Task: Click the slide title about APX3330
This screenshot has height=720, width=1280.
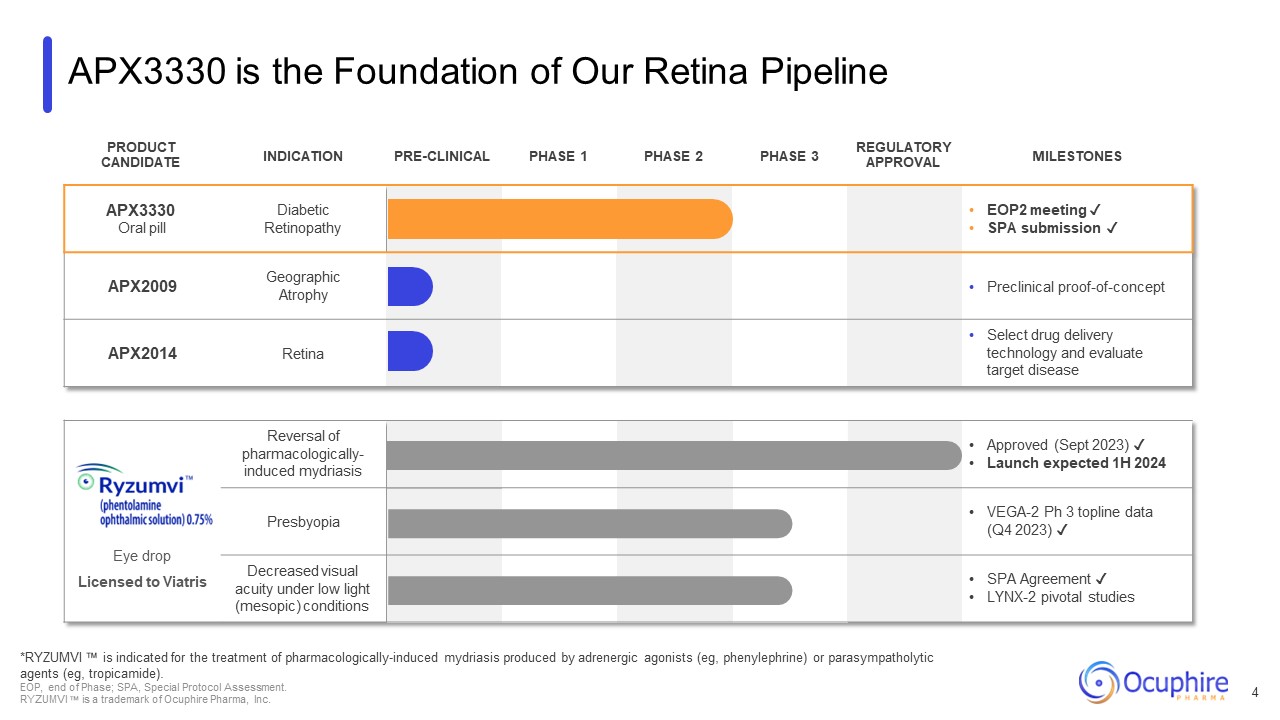Action: coord(477,72)
